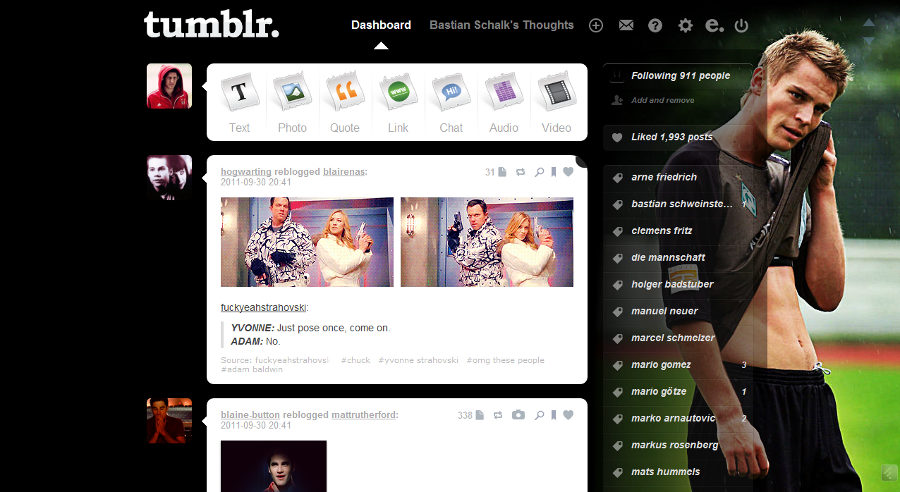Select the marko arnautovic tracked tag
The image size is (900, 492).
click(x=673, y=419)
